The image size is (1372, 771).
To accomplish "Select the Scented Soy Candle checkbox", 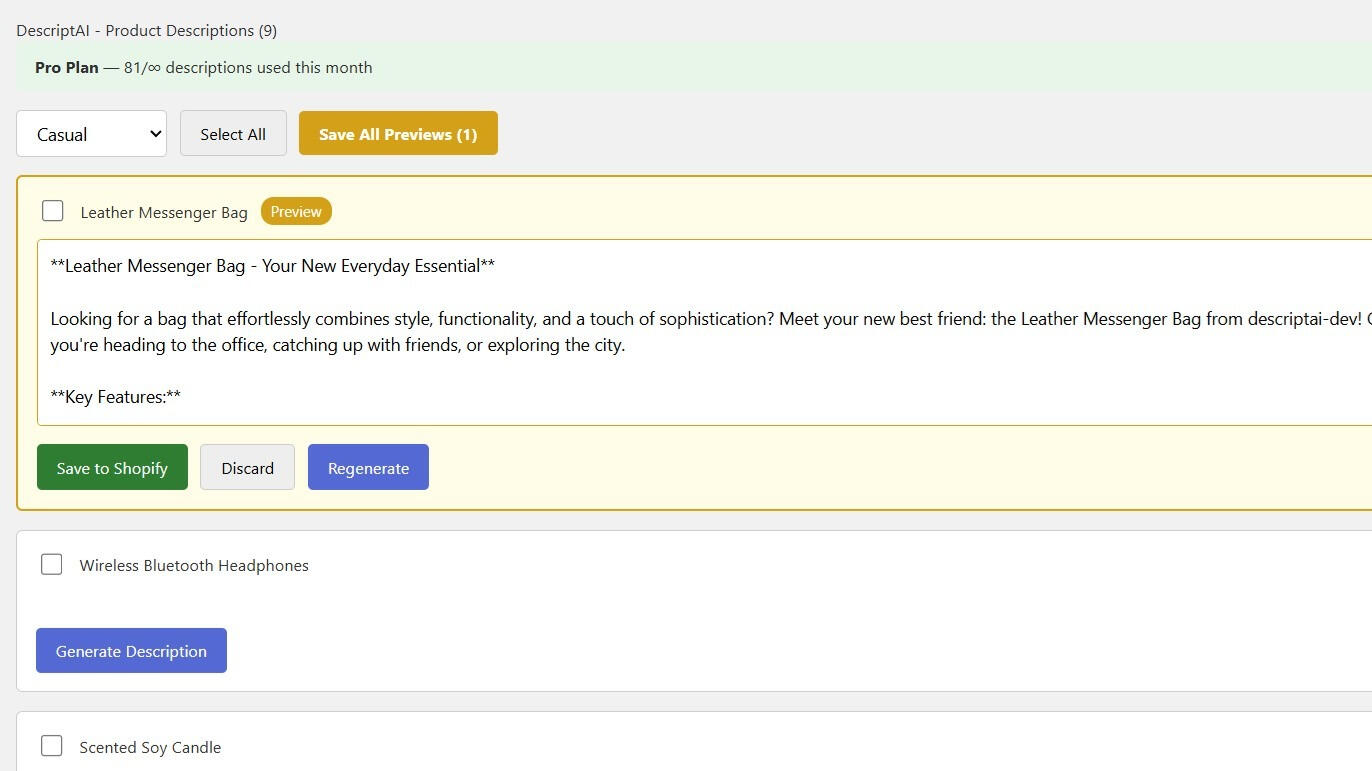I will pos(52,746).
